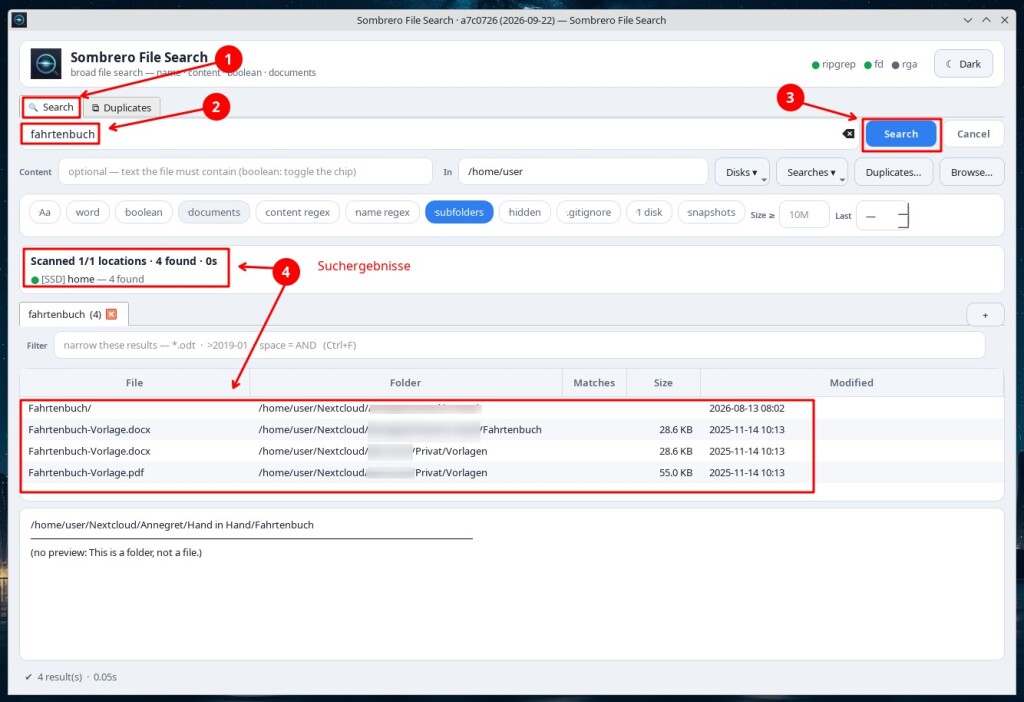1024x702 pixels.
Task: Open the window menu icon in title bar
Action: tap(19, 20)
